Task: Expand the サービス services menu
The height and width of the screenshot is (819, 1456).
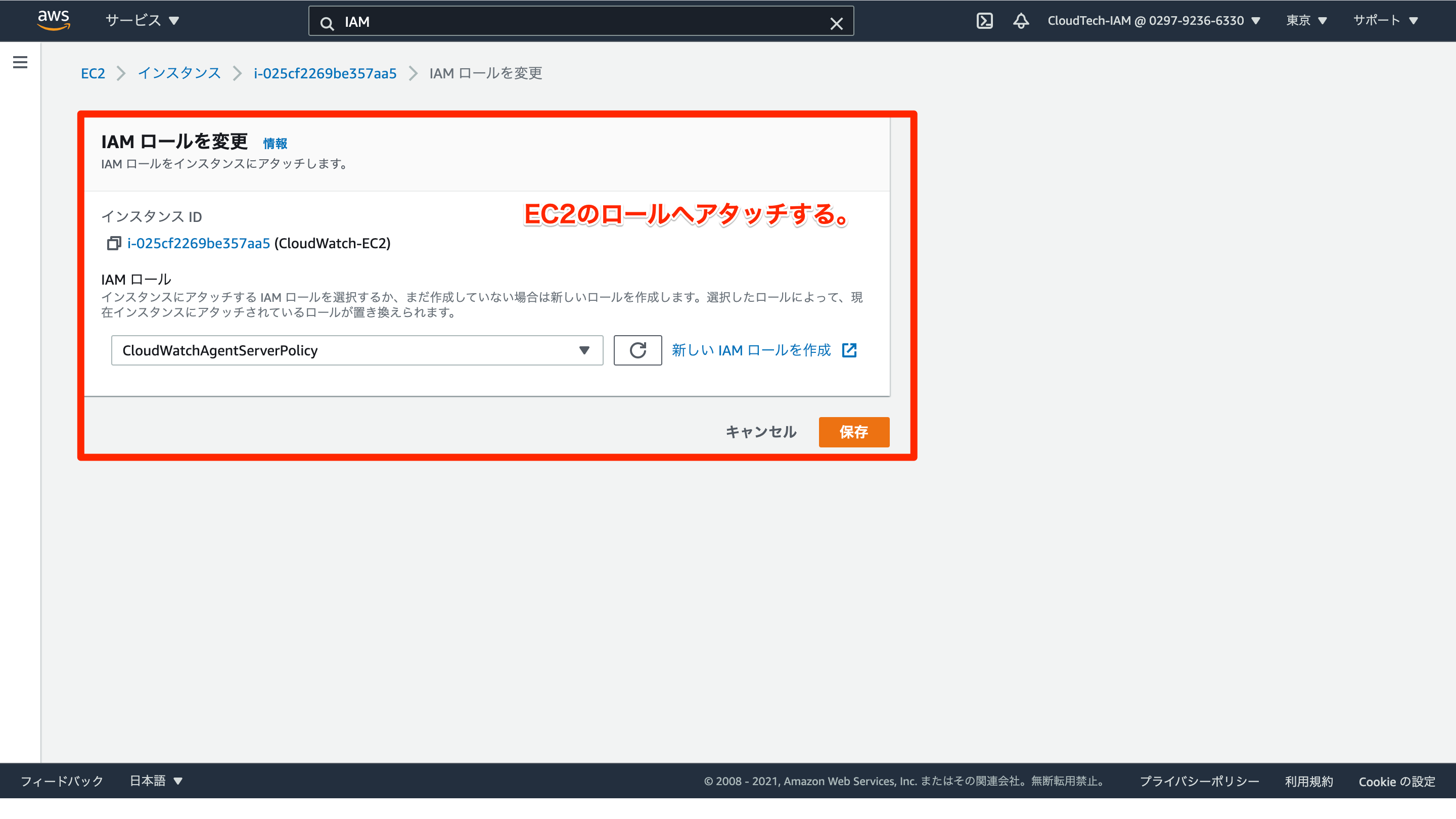Action: [x=142, y=21]
